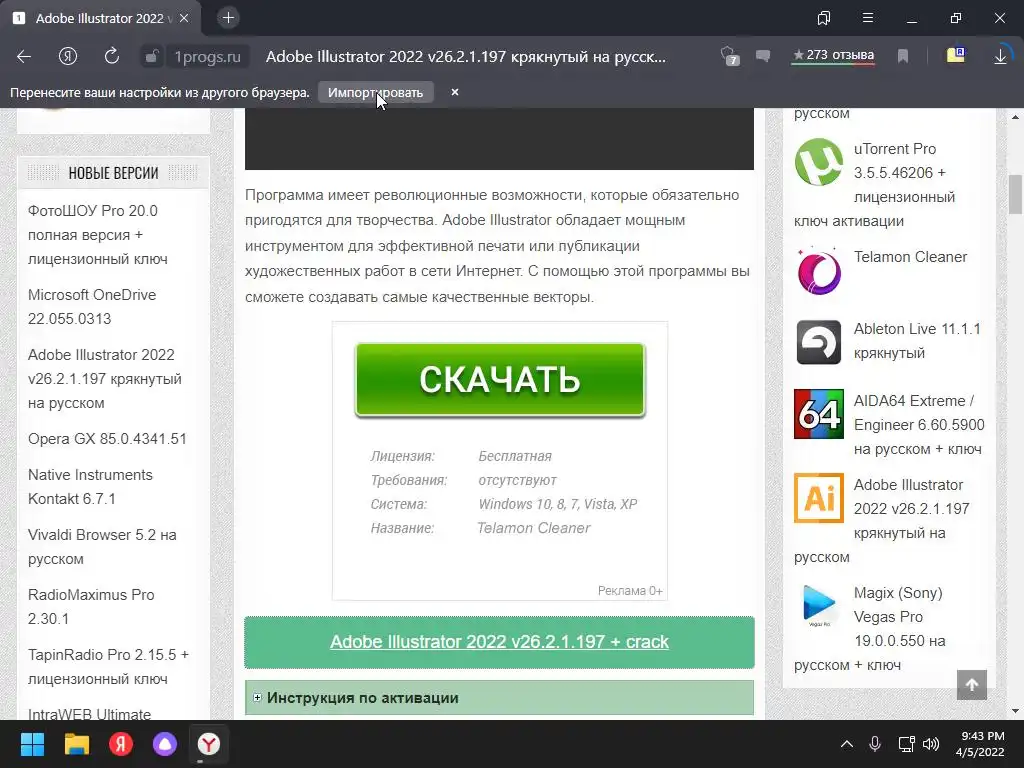Bookmark this page with the bookmark icon
Viewport: 1024px width, 768px height.
903,57
